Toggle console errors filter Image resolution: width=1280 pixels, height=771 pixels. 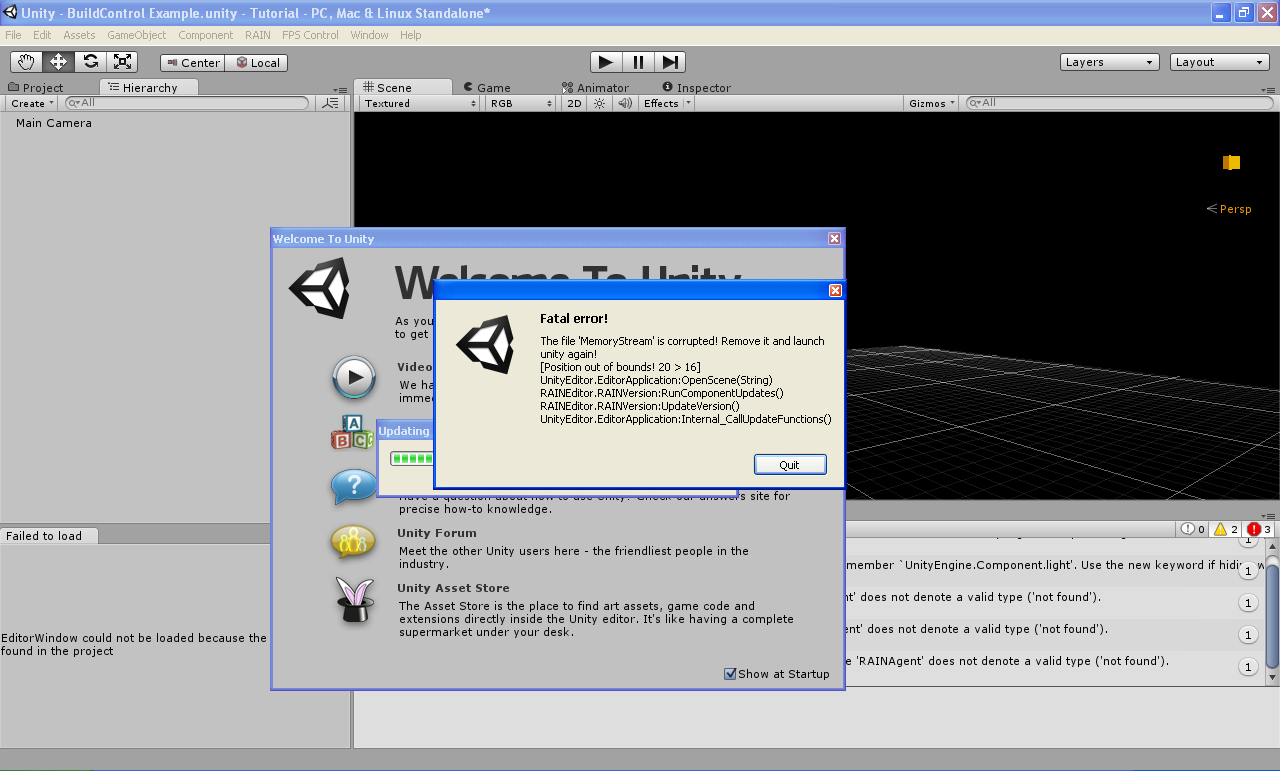point(1259,529)
